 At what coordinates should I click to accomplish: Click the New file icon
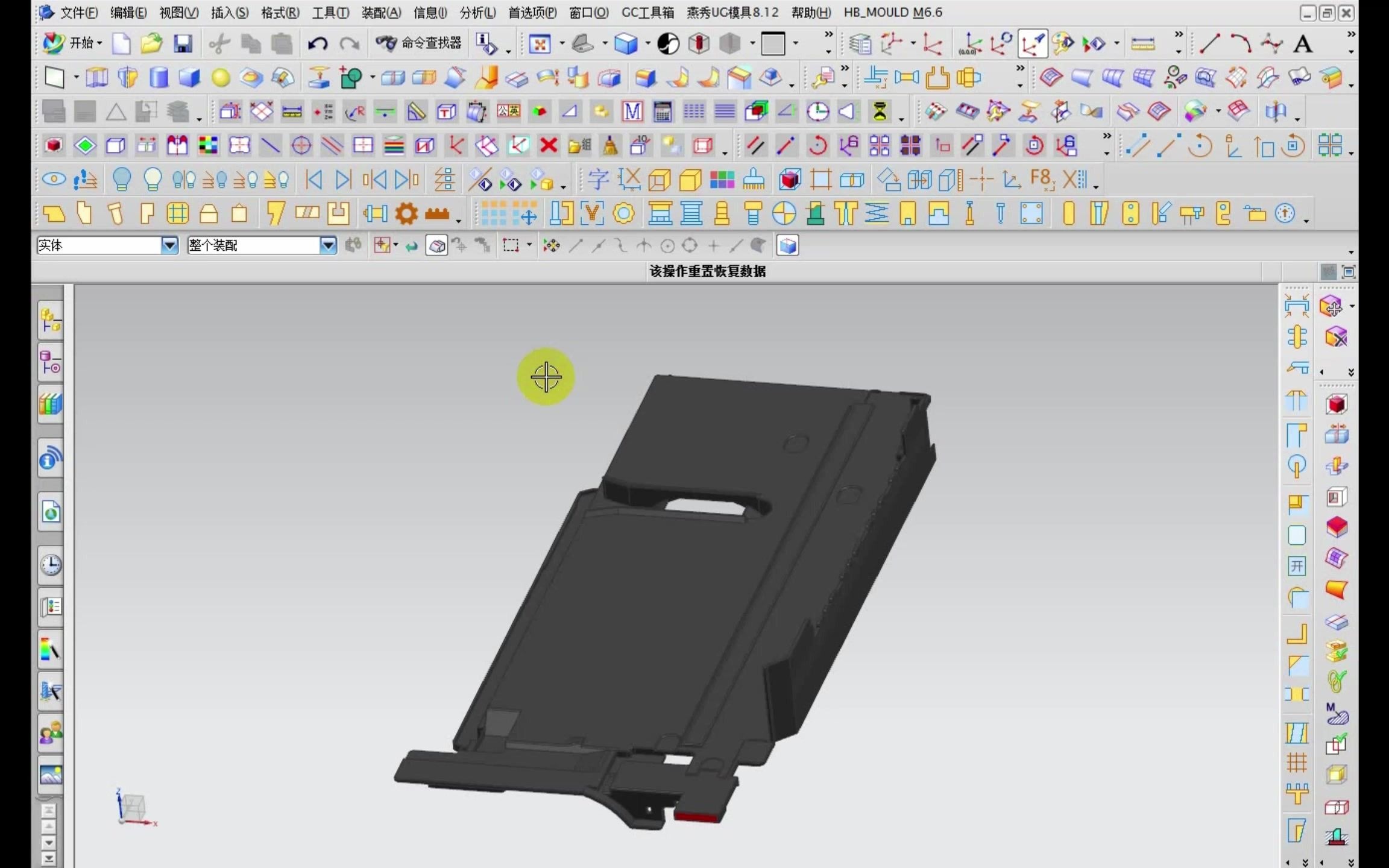pos(121,43)
